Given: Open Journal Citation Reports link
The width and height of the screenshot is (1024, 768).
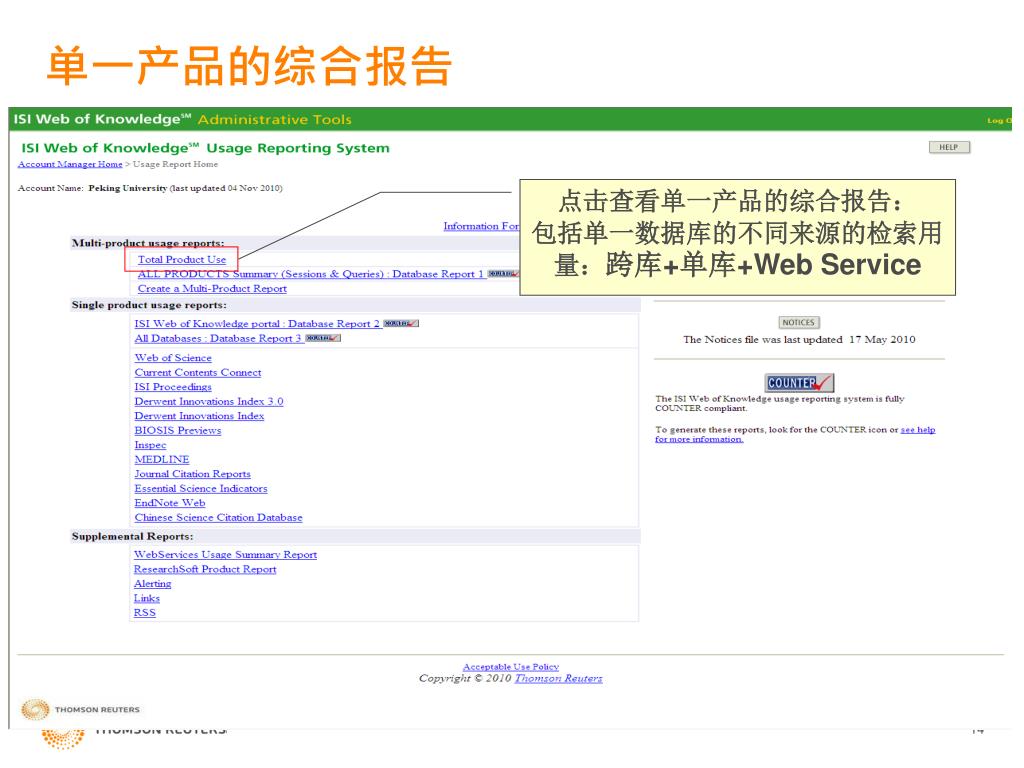Looking at the screenshot, I should (x=193, y=474).
